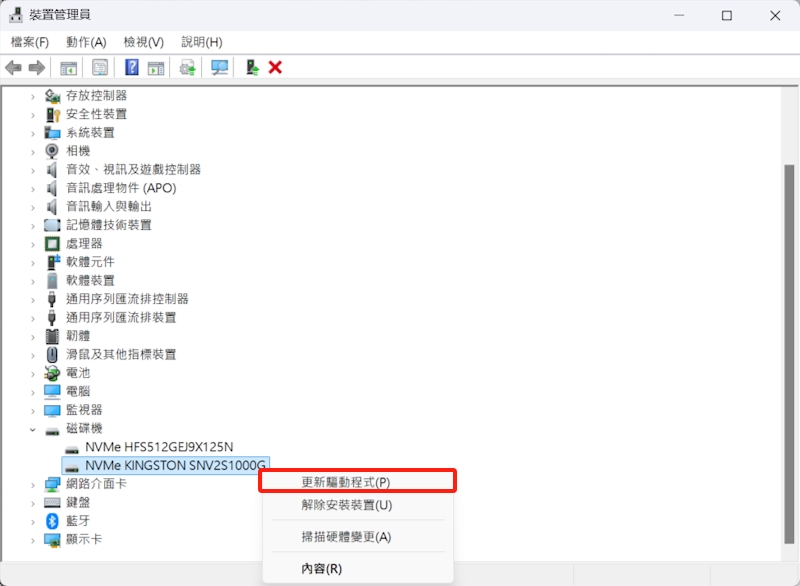Viewport: 800px width, 586px height.
Task: Open the 檔案(F) menu
Action: [x=30, y=42]
